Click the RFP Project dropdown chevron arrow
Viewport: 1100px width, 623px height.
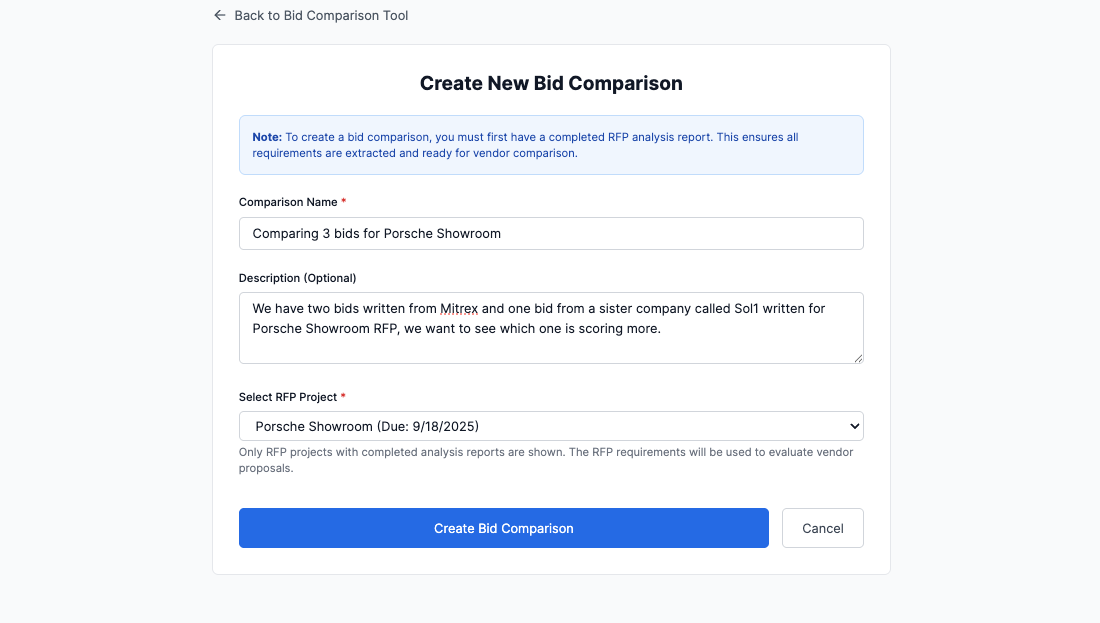pyautogui.click(x=854, y=426)
